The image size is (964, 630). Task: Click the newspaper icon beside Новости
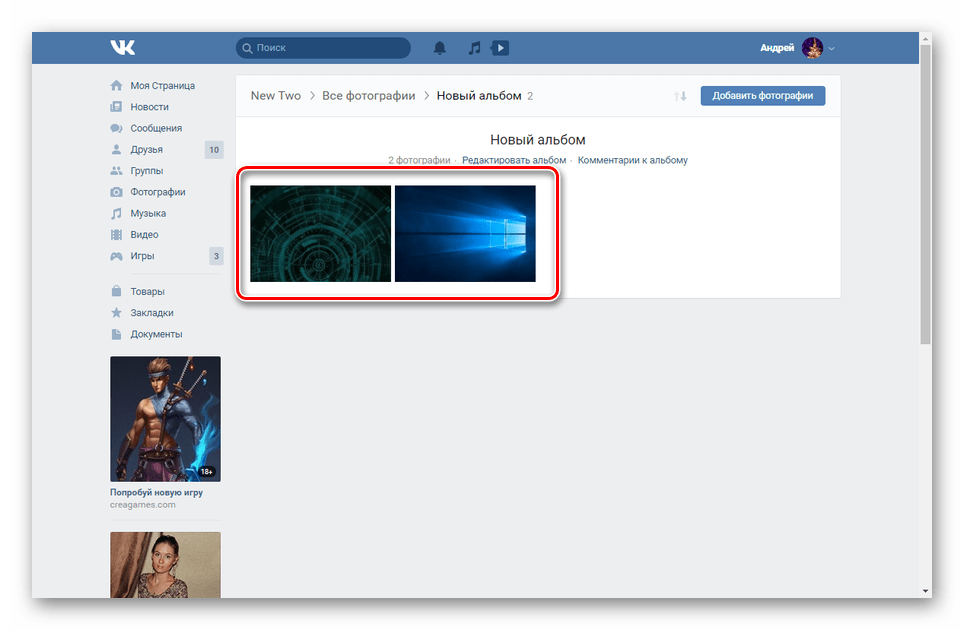[x=116, y=107]
